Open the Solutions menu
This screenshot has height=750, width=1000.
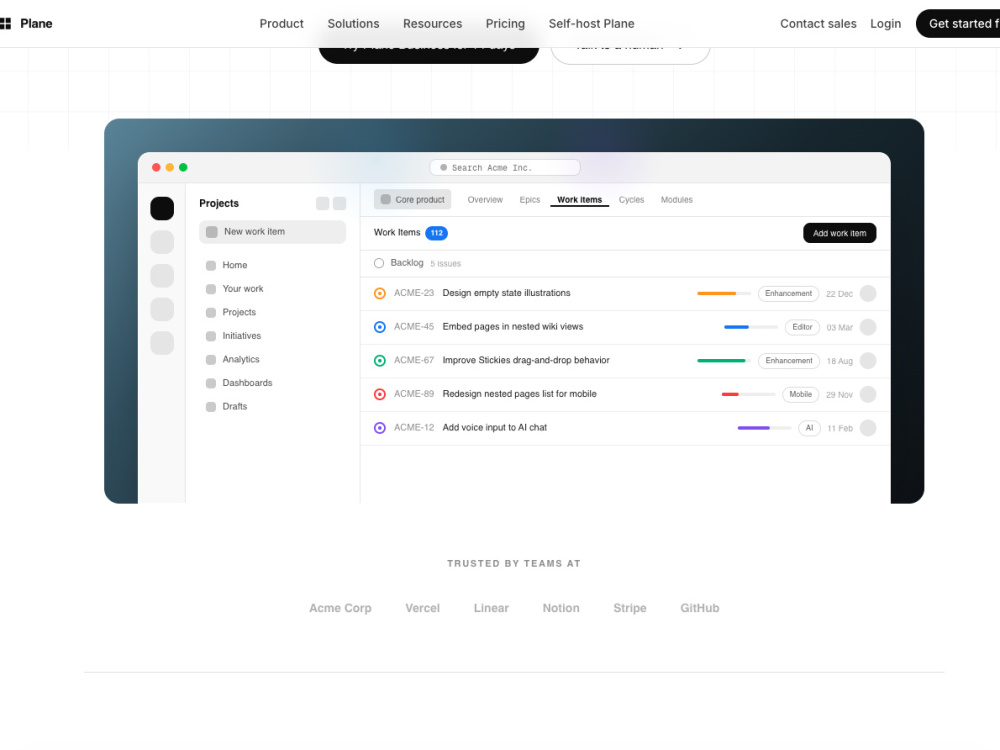pos(353,24)
